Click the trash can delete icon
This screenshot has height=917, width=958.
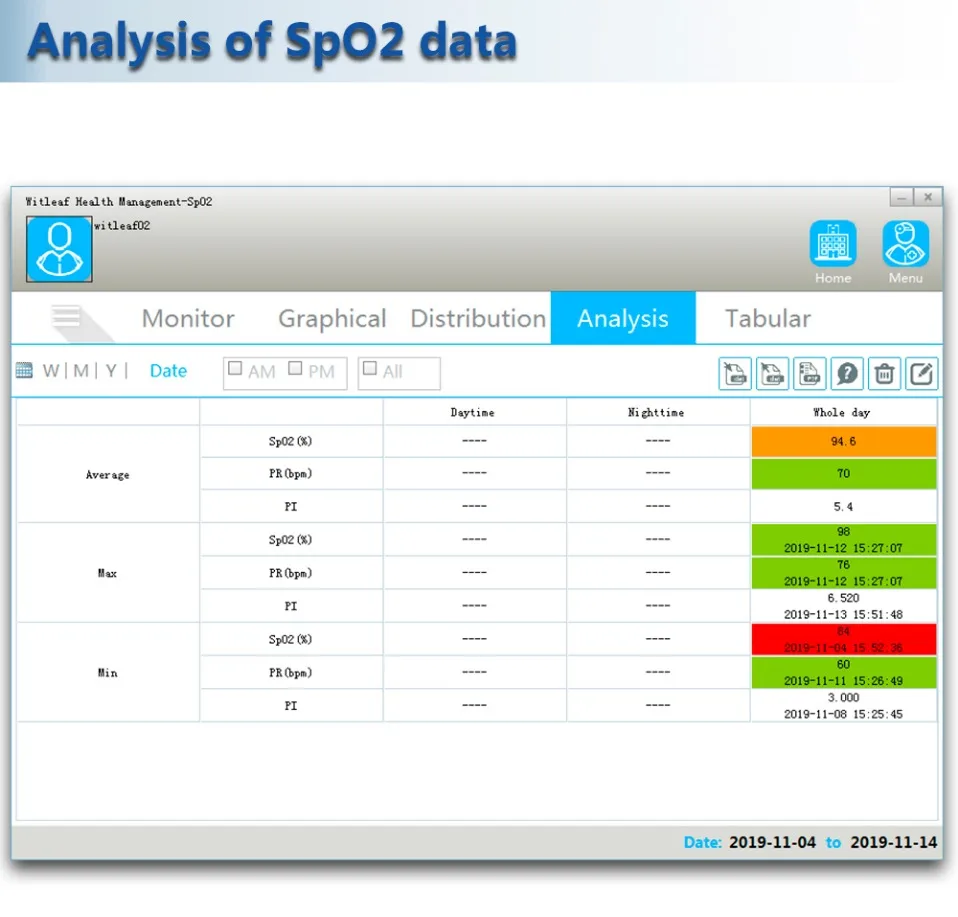[884, 373]
